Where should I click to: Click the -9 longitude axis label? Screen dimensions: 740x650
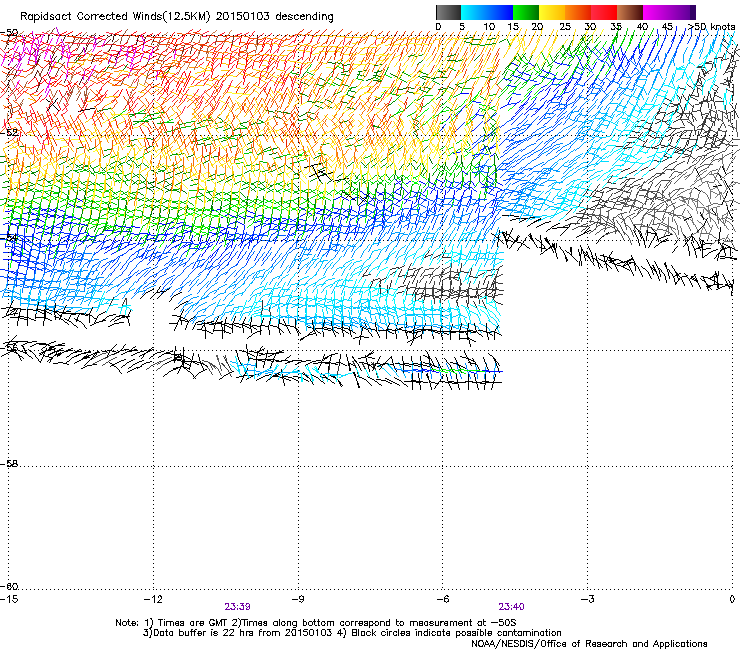pos(298,599)
